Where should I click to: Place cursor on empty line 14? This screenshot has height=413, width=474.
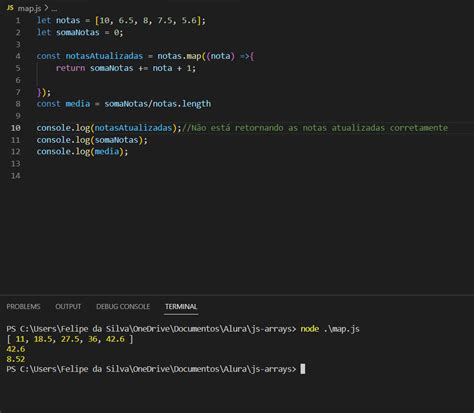[233, 176]
